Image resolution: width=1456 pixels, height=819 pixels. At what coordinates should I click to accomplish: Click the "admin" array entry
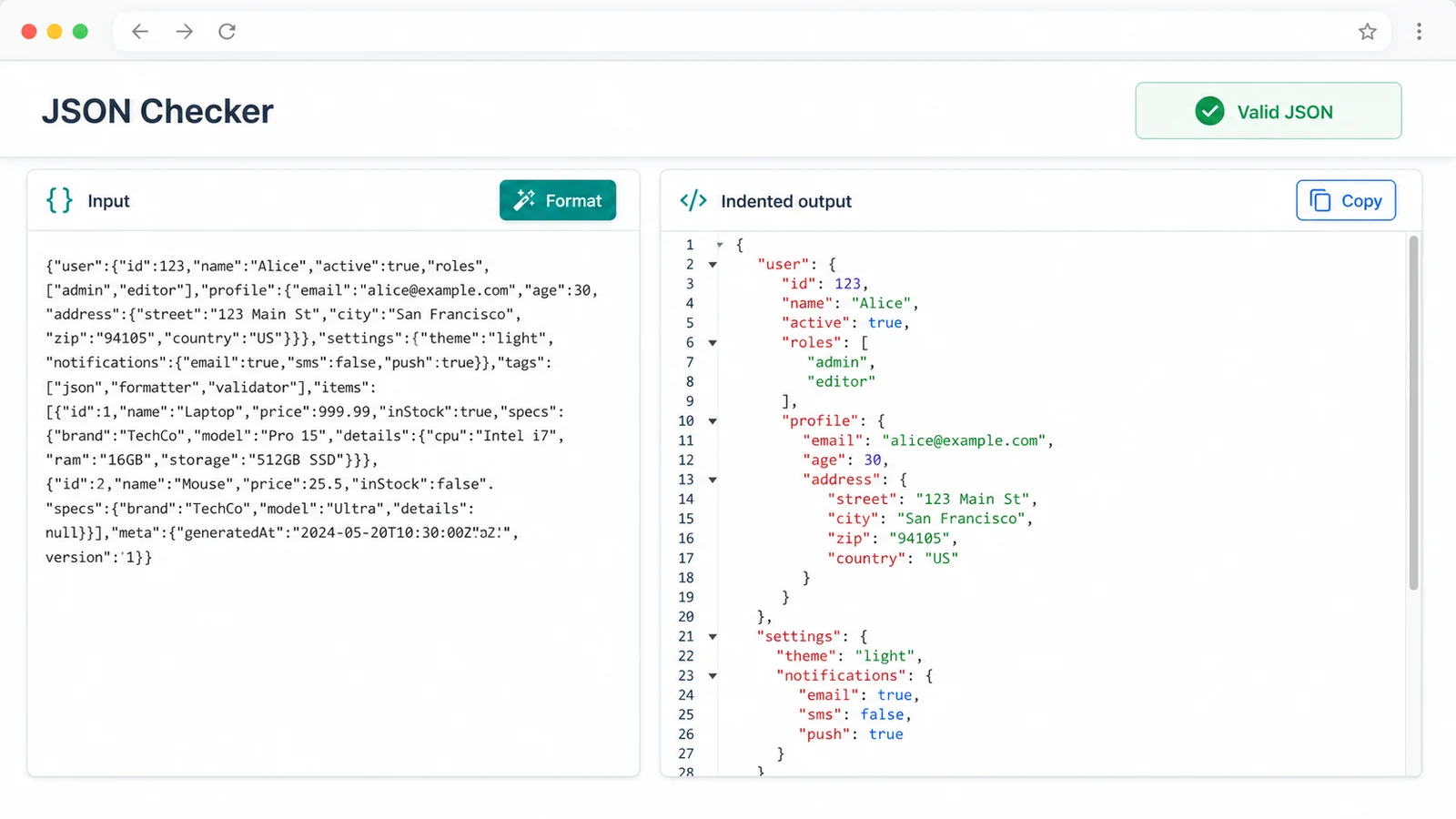(841, 362)
